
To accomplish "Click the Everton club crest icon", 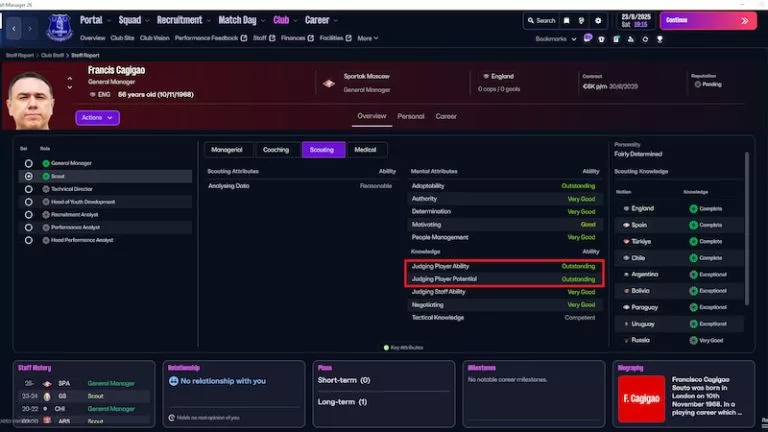I will pos(59,27).
